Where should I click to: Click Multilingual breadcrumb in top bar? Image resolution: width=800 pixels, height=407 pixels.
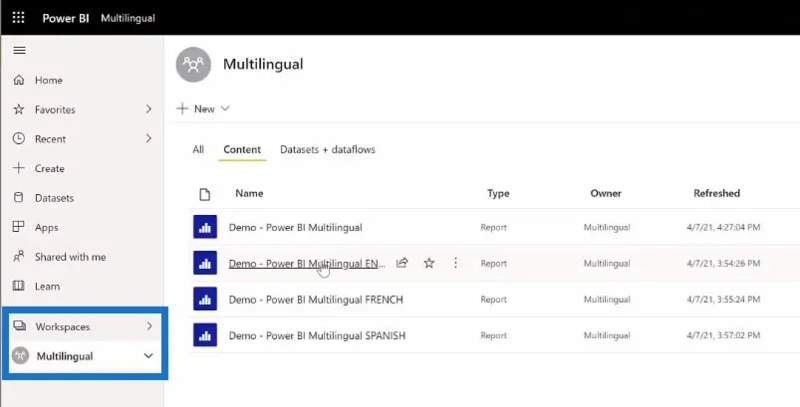128,18
